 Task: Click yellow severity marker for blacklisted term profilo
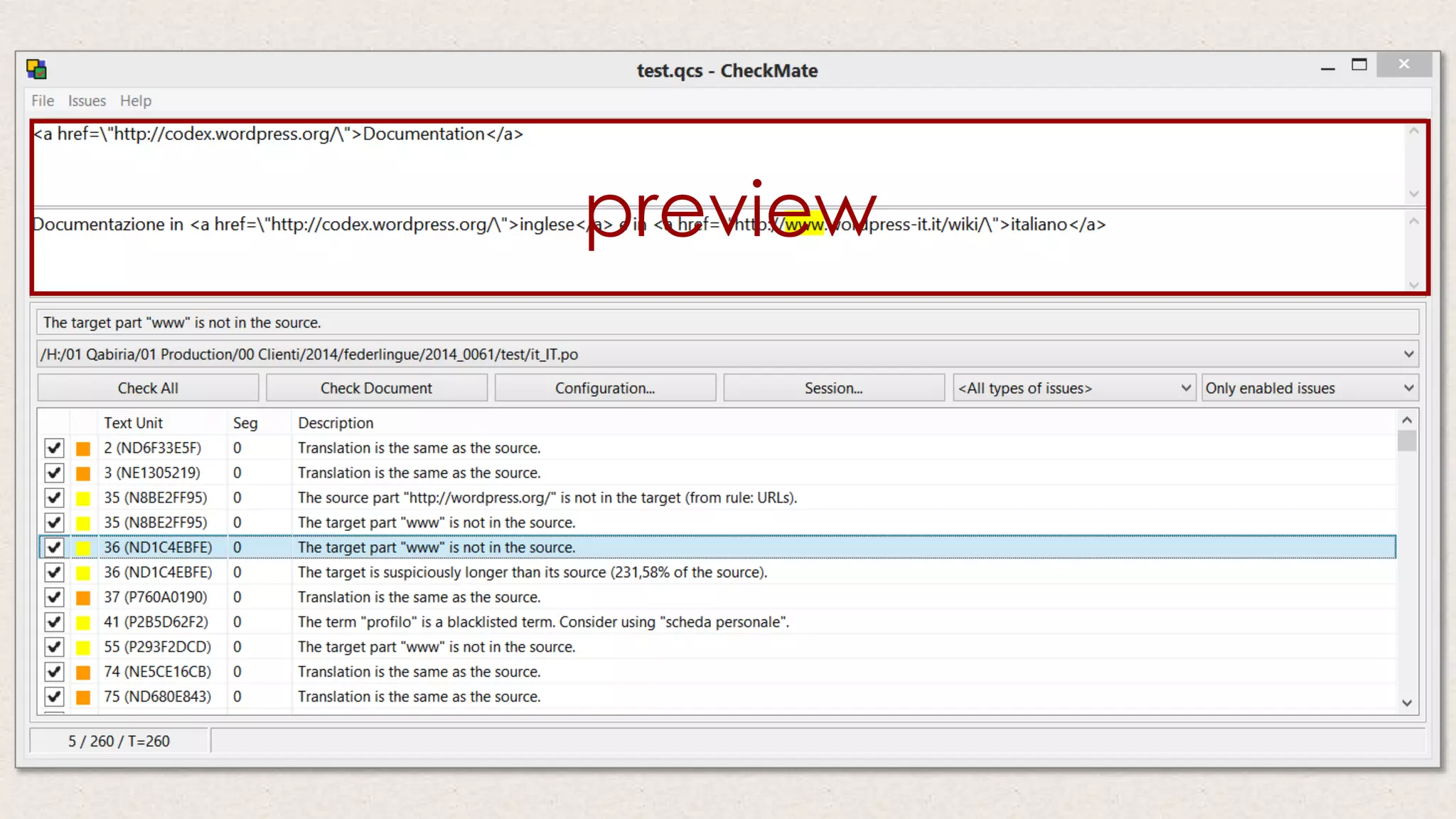(x=83, y=623)
